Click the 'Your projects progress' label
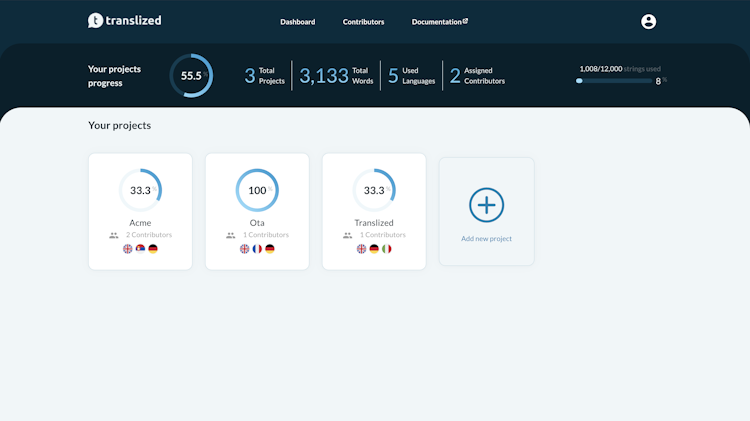The height and width of the screenshot is (421, 750). tap(114, 76)
